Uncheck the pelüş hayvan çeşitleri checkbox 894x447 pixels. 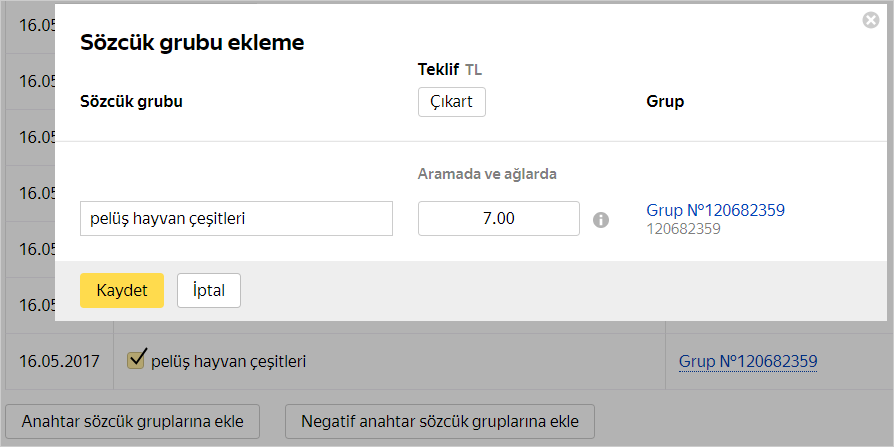(137, 359)
